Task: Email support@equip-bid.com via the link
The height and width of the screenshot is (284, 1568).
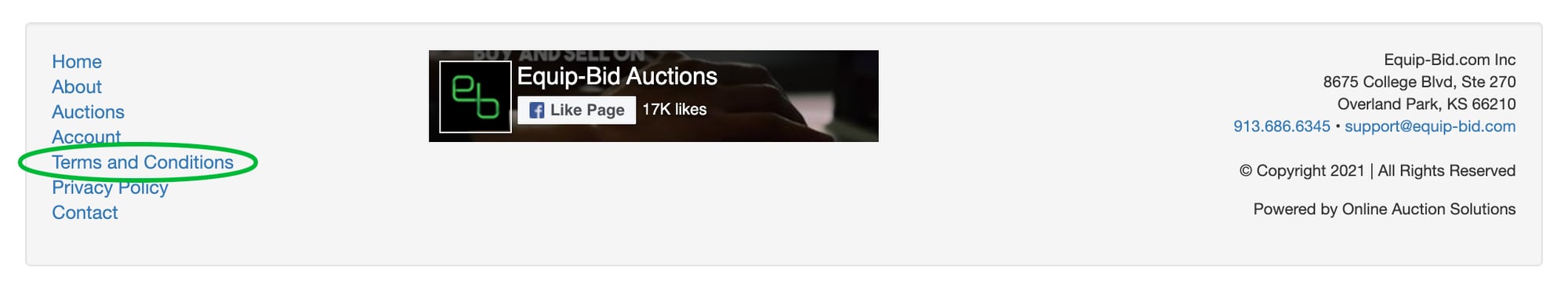Action: coord(1430,126)
